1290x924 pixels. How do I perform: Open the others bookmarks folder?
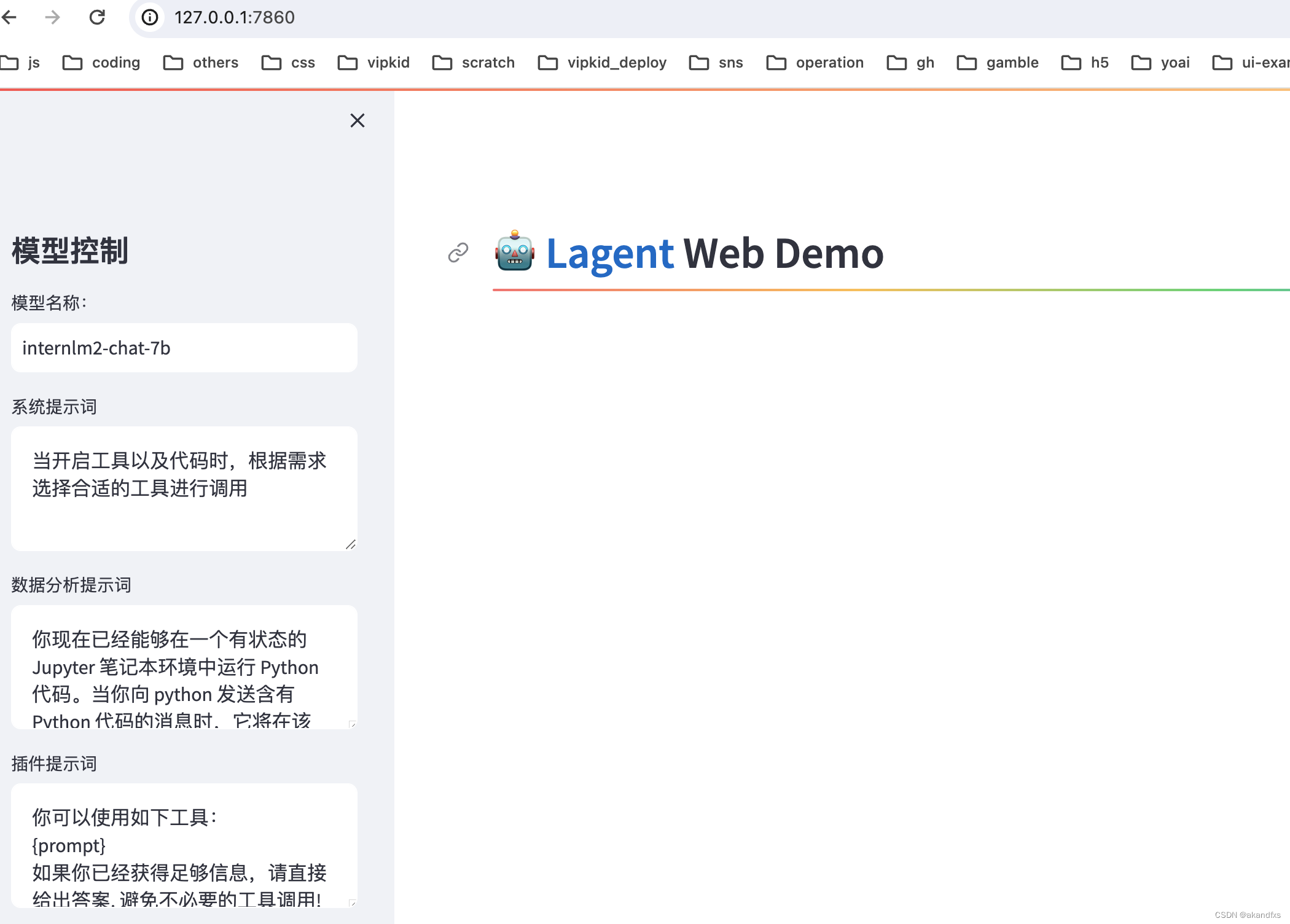coord(200,63)
